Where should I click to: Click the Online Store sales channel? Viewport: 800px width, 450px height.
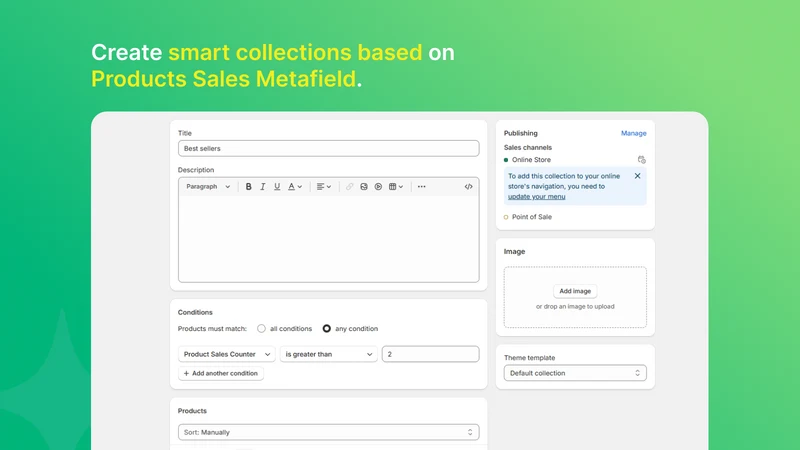tap(531, 160)
